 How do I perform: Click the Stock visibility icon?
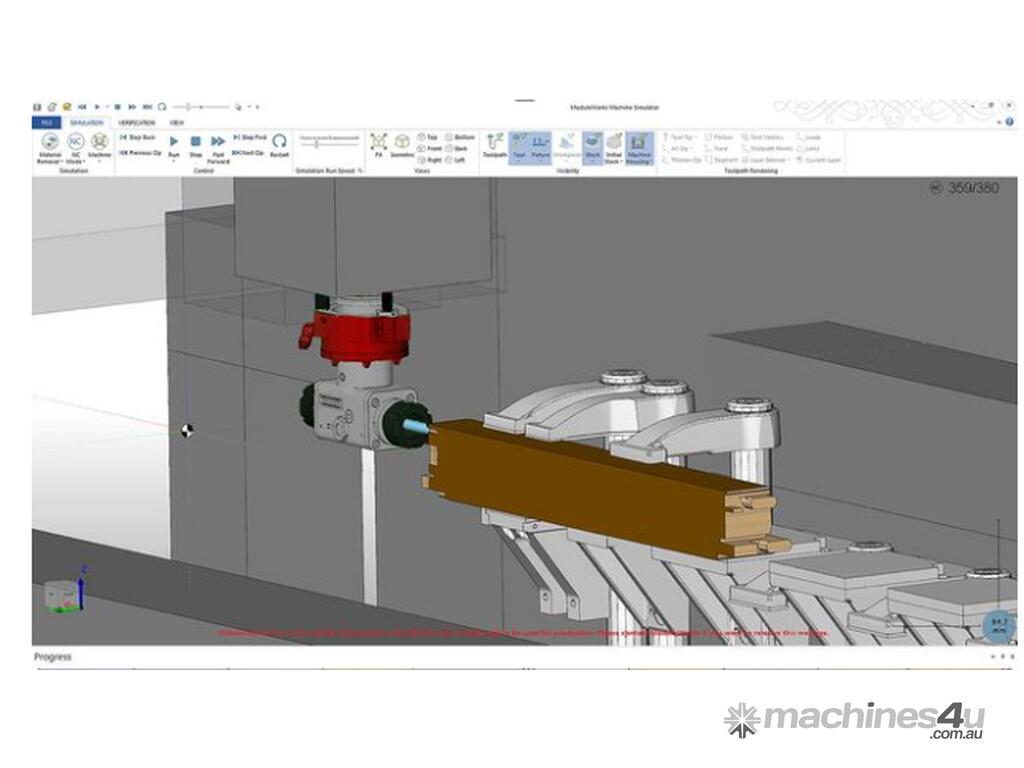pos(592,145)
